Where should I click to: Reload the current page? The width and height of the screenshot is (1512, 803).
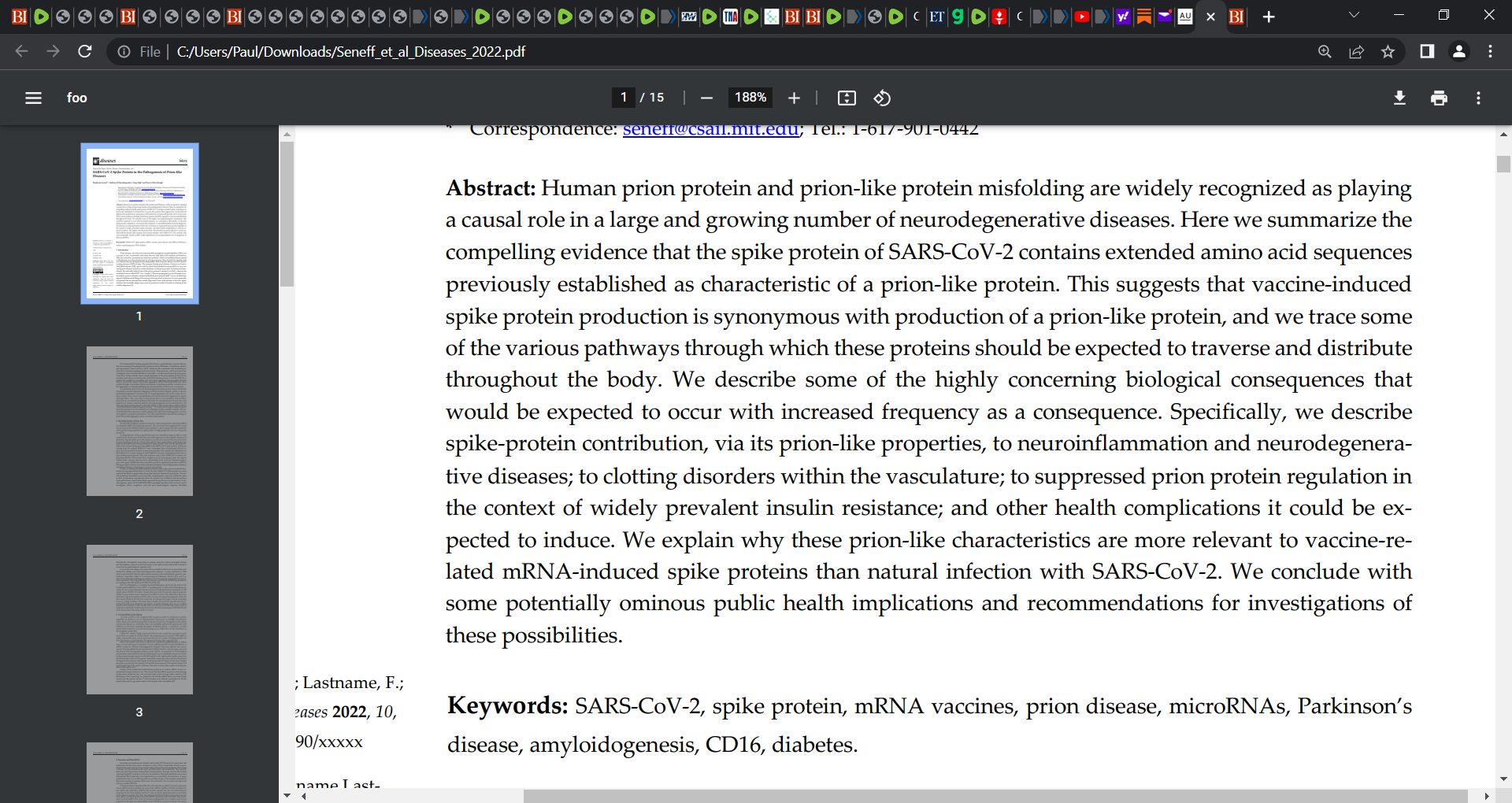tap(85, 51)
